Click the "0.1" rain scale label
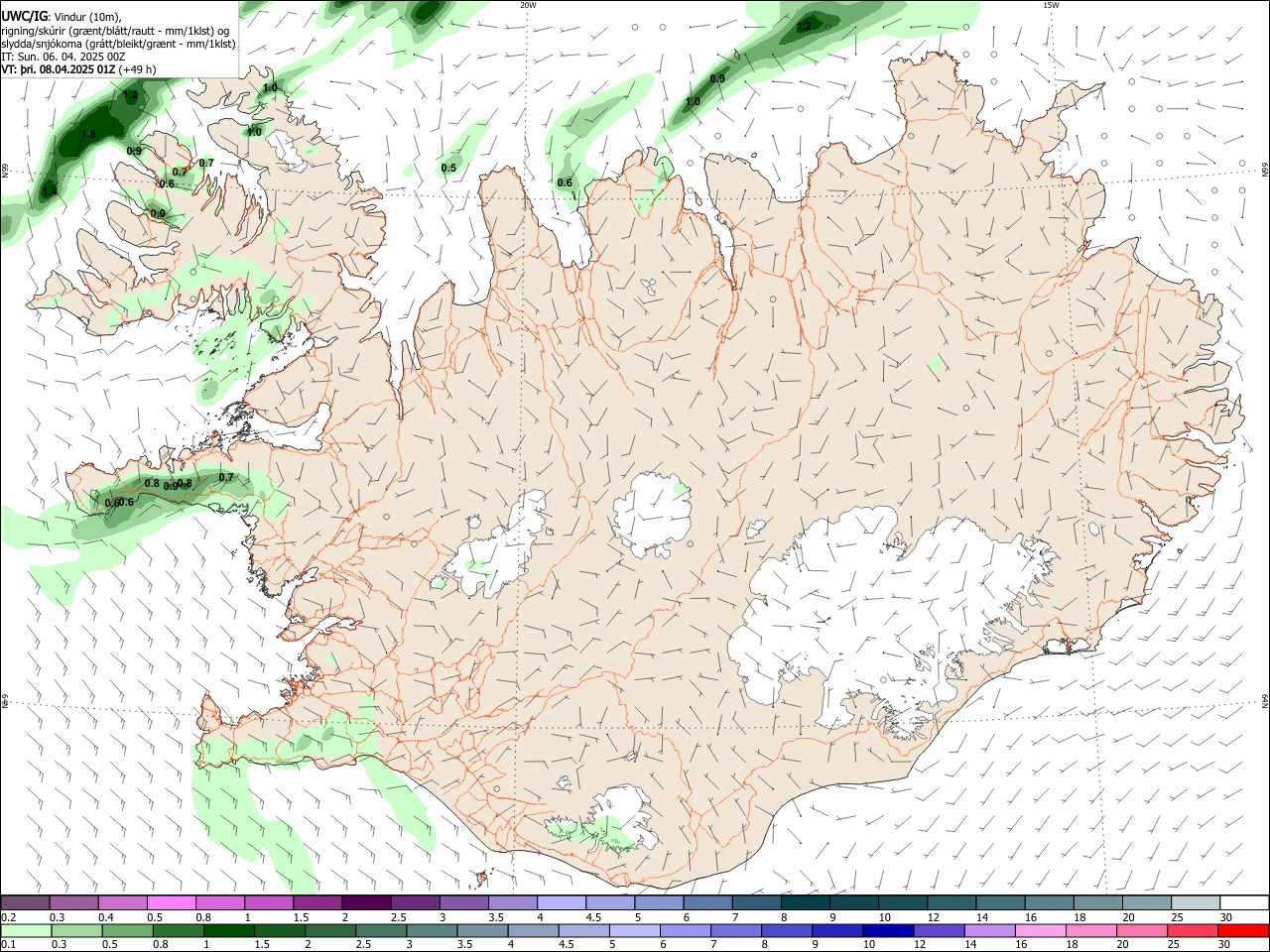The height and width of the screenshot is (952, 1270). 9,945
